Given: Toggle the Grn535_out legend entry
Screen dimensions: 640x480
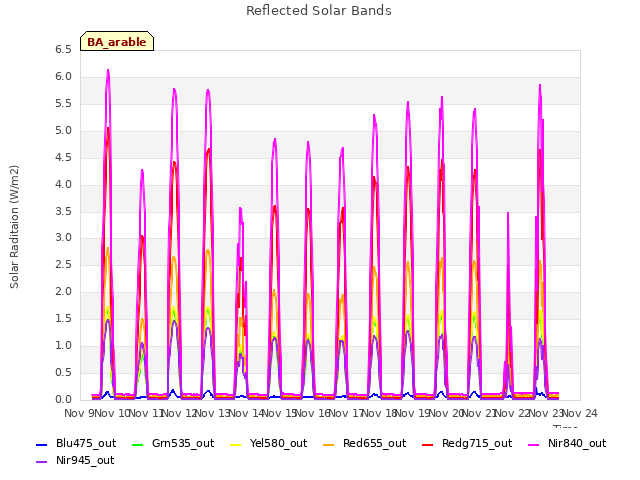Looking at the screenshot, I should 173,444.
